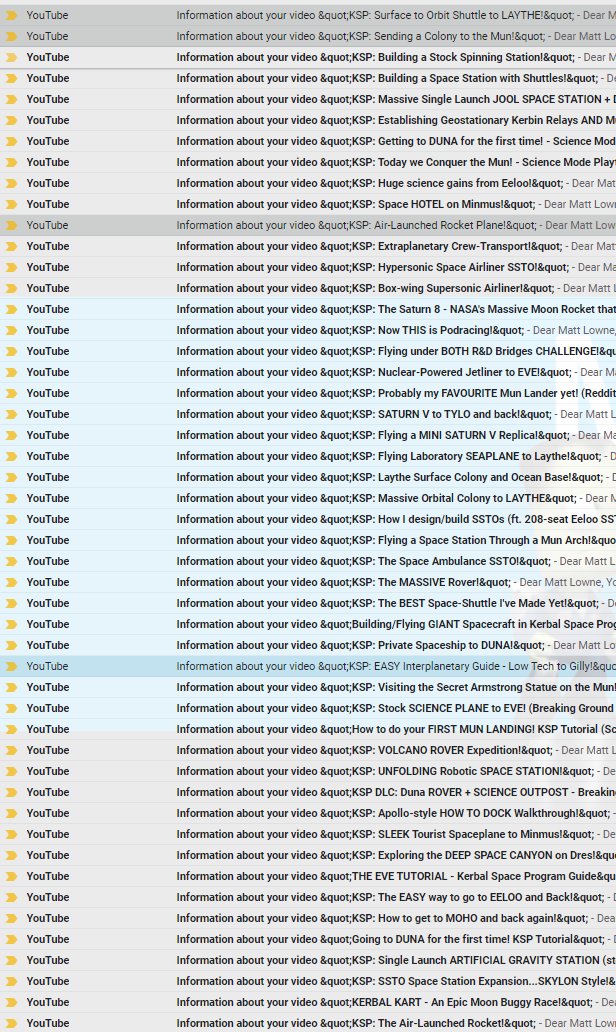Image resolution: width=616 pixels, height=1032 pixels.
Task: Toggle importance marker for the Surface to Orbit Shuttle to LAYTHE email
Action: (11, 15)
